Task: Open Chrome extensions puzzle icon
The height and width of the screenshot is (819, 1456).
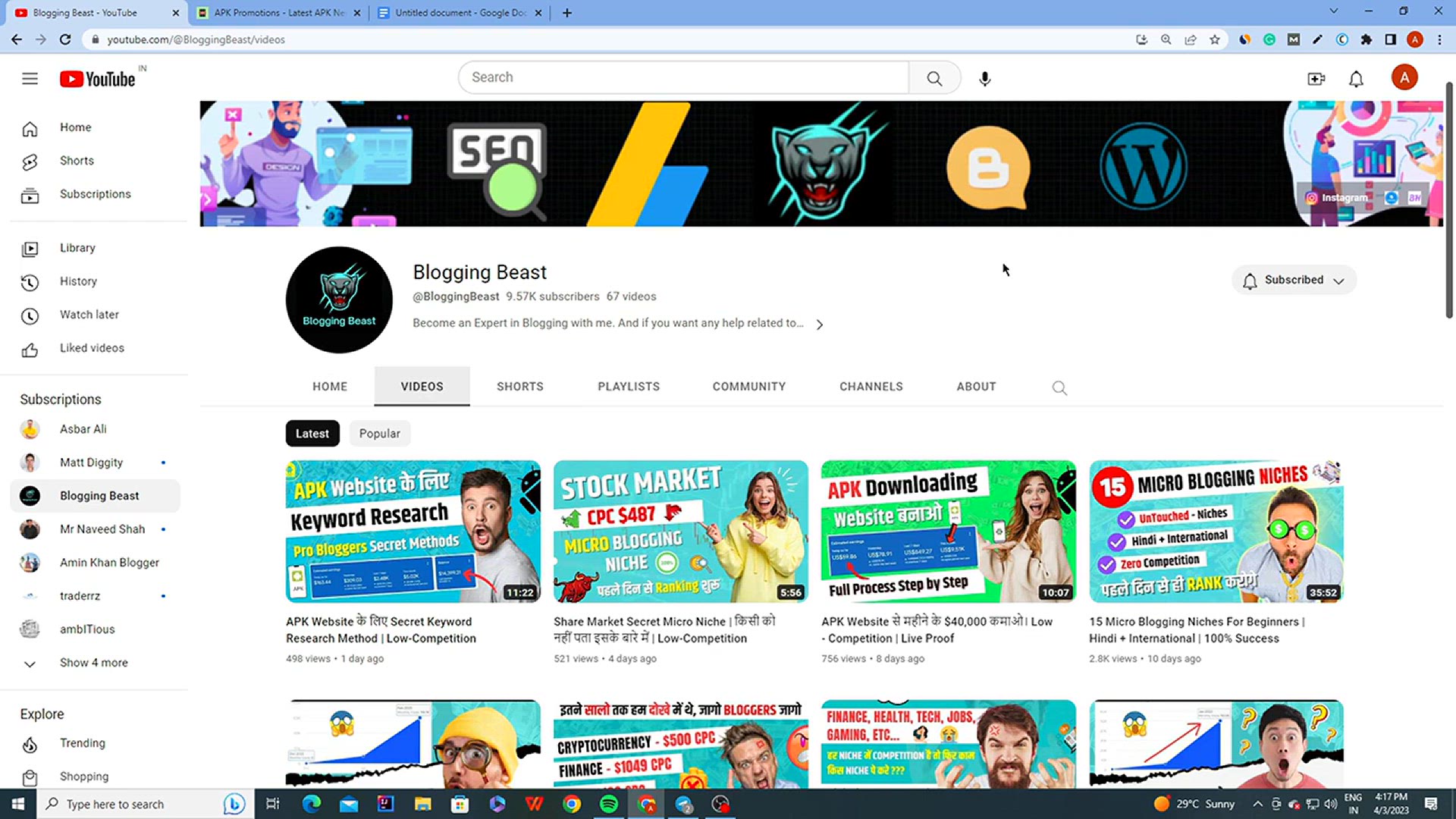Action: [x=1367, y=39]
